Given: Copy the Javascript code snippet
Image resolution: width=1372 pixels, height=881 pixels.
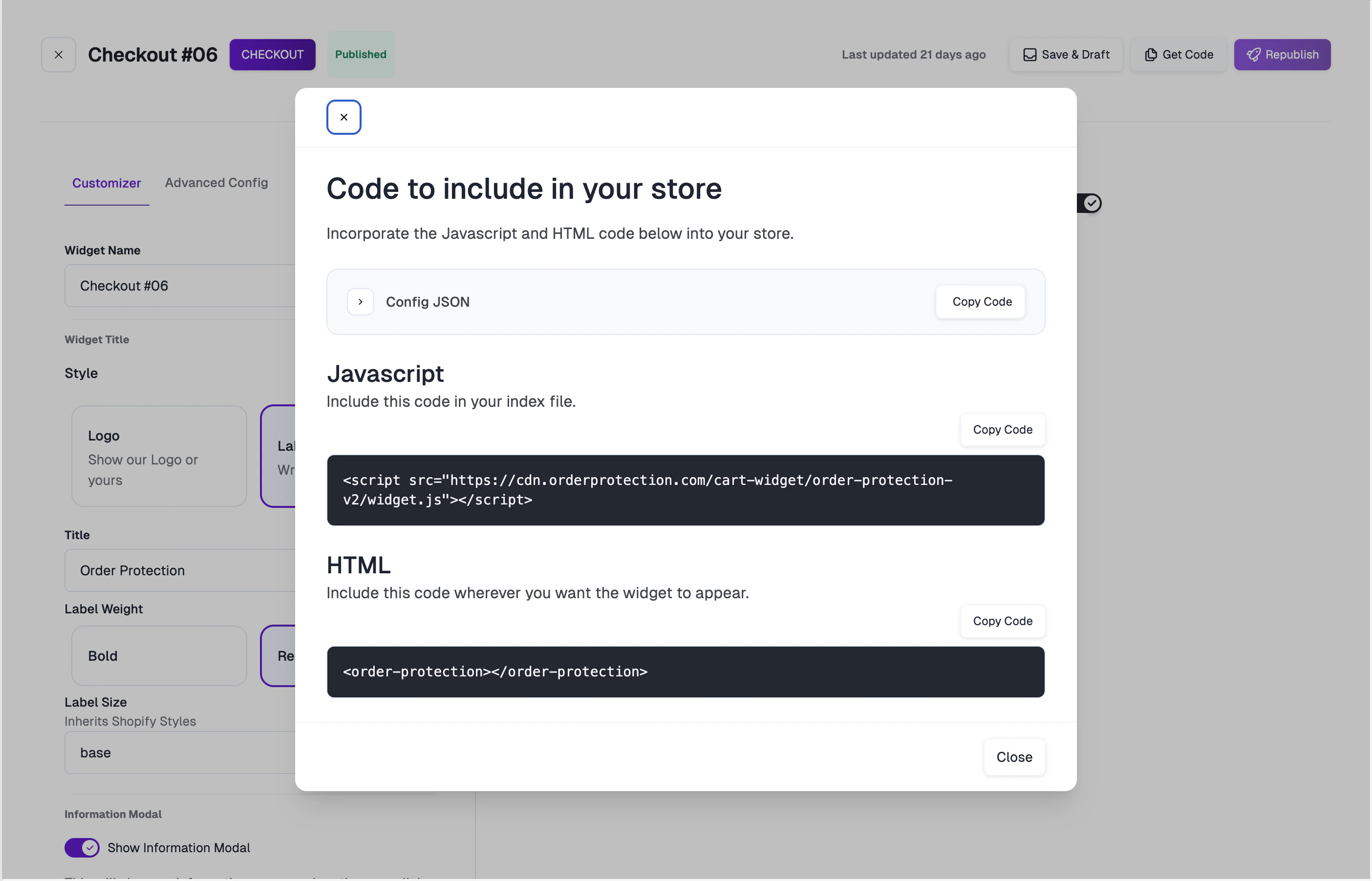Looking at the screenshot, I should click(x=1002, y=430).
